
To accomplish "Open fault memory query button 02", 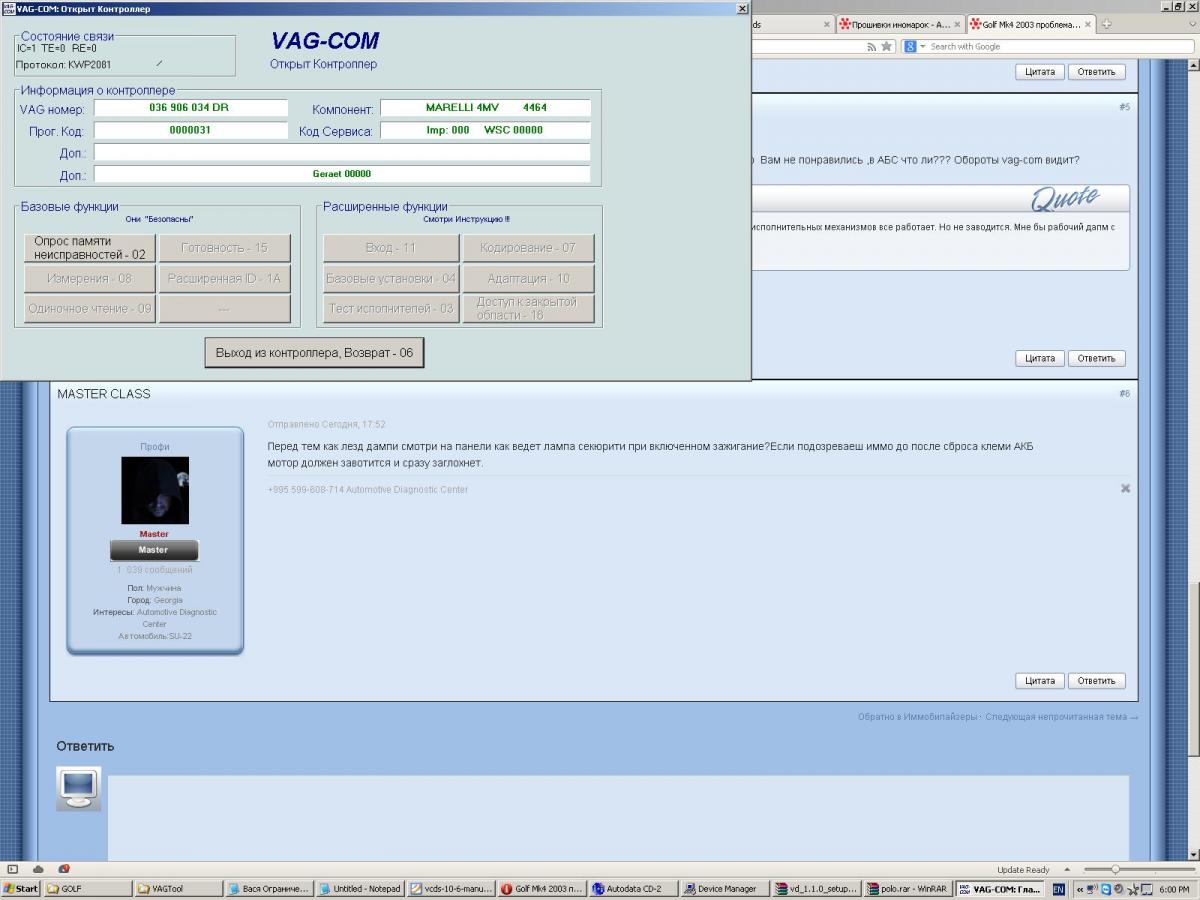I will [90, 248].
